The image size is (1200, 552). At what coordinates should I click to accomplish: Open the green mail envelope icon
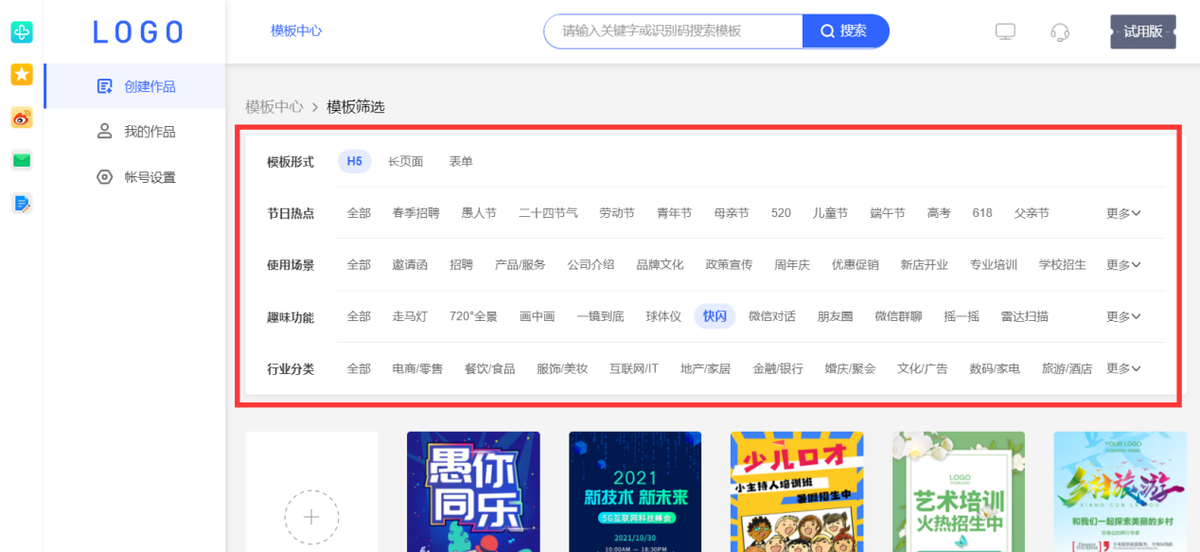(21, 160)
